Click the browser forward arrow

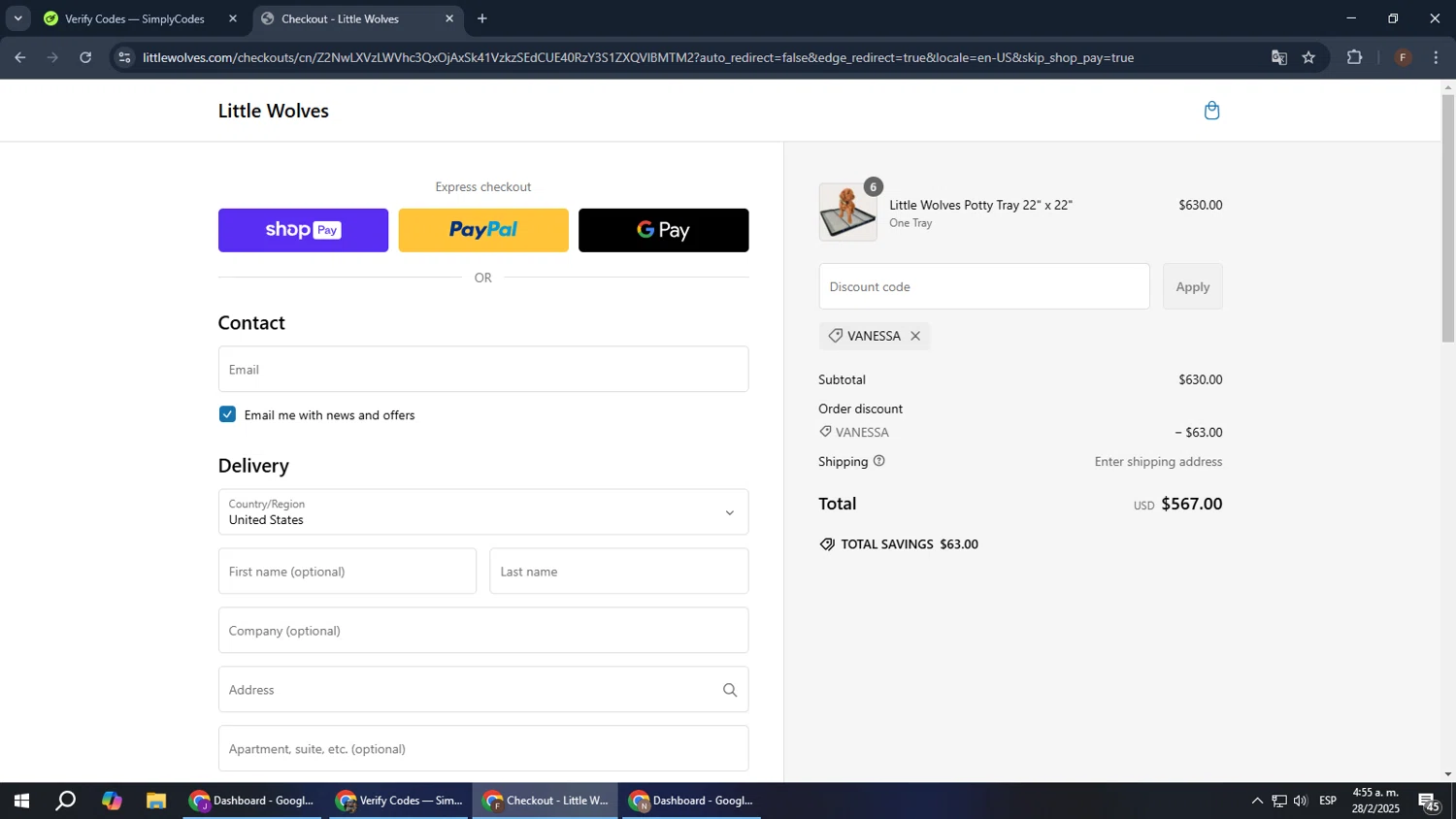pyautogui.click(x=52, y=57)
